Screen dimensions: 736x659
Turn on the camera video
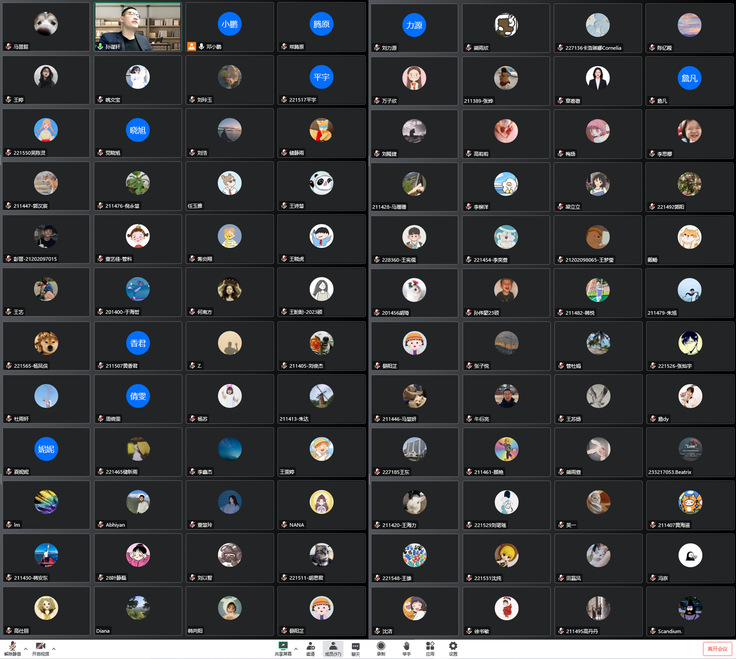(40, 647)
